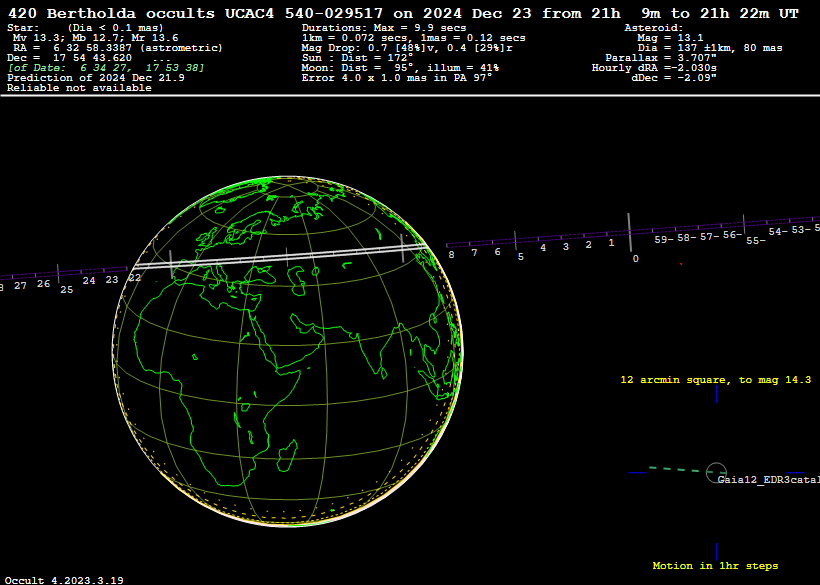The width and height of the screenshot is (820, 585).
Task: Select 'Error 4.0 x 1.0 mas in PA 97°'
Action: pos(397,78)
